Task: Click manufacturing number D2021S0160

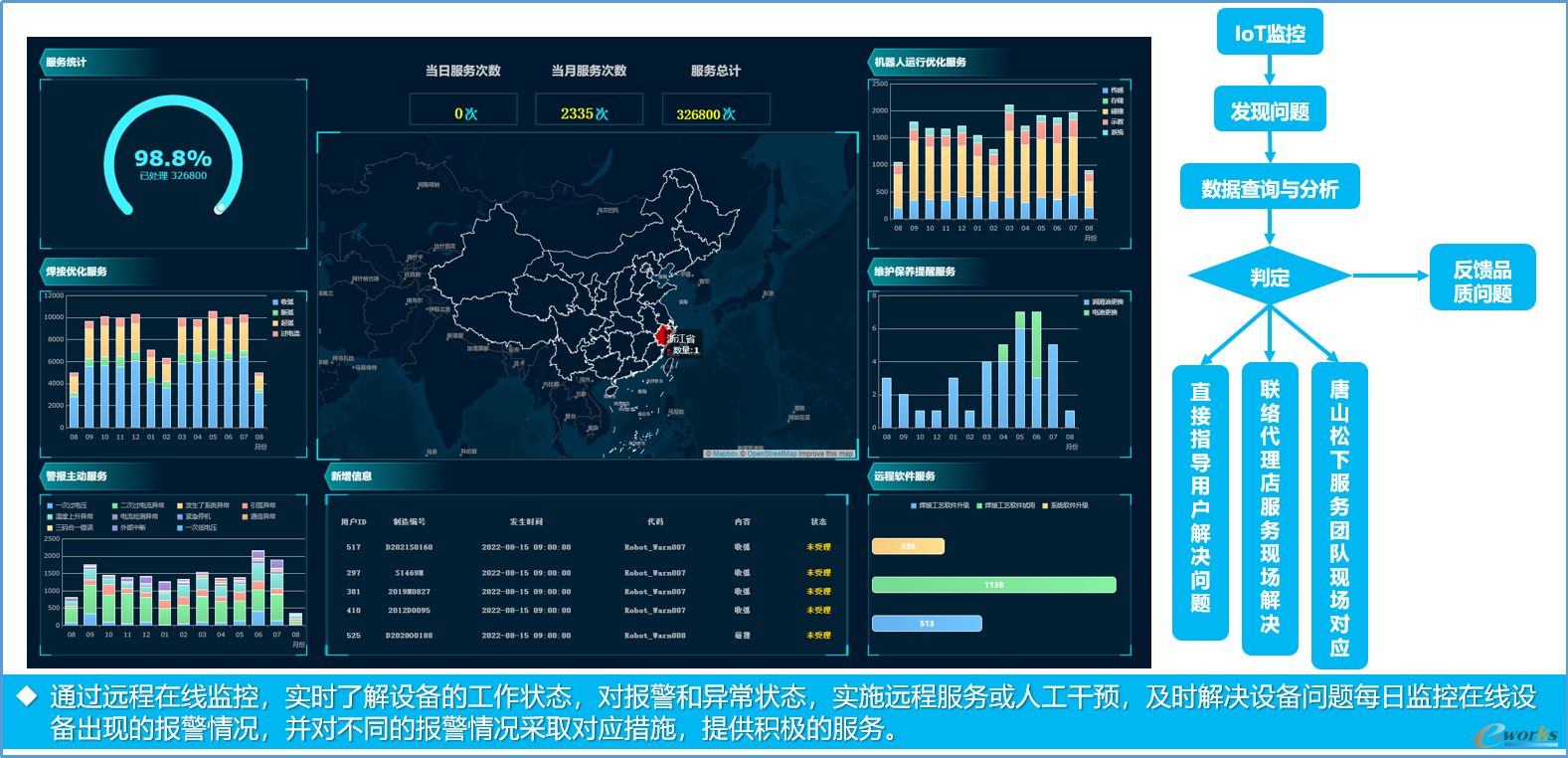Action: click(410, 547)
